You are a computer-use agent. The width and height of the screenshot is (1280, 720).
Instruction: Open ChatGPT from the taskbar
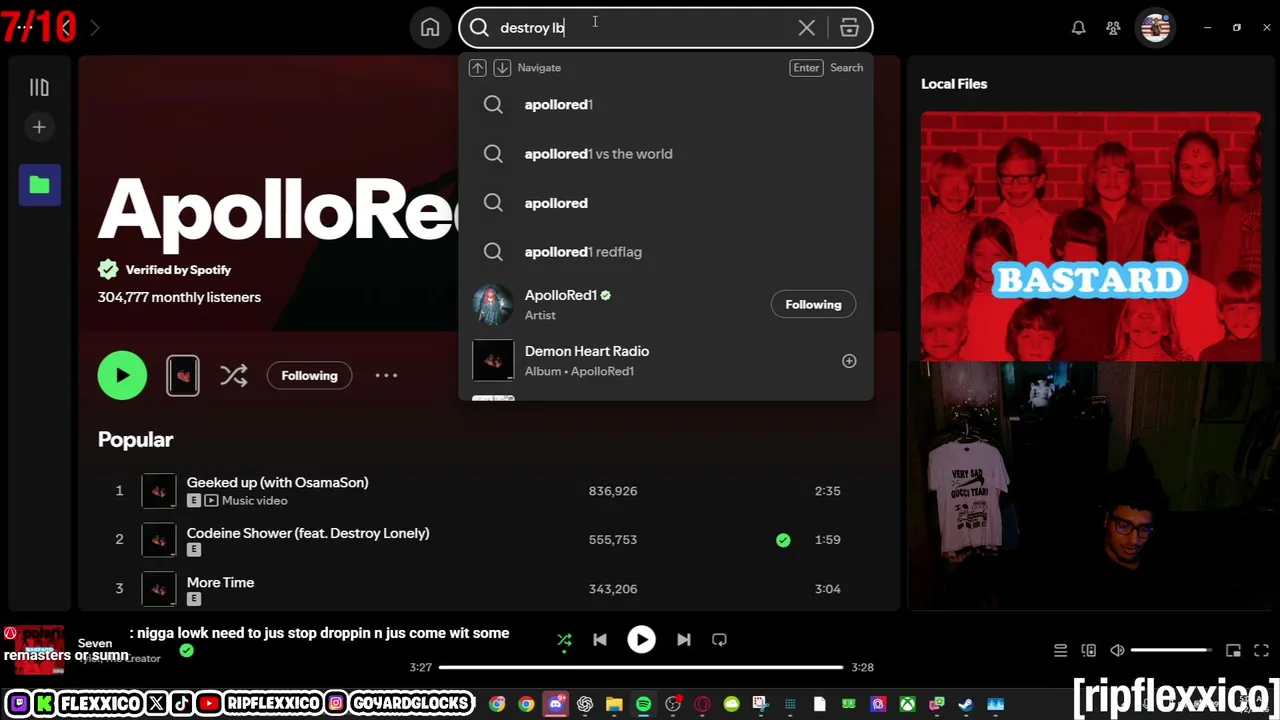585,704
